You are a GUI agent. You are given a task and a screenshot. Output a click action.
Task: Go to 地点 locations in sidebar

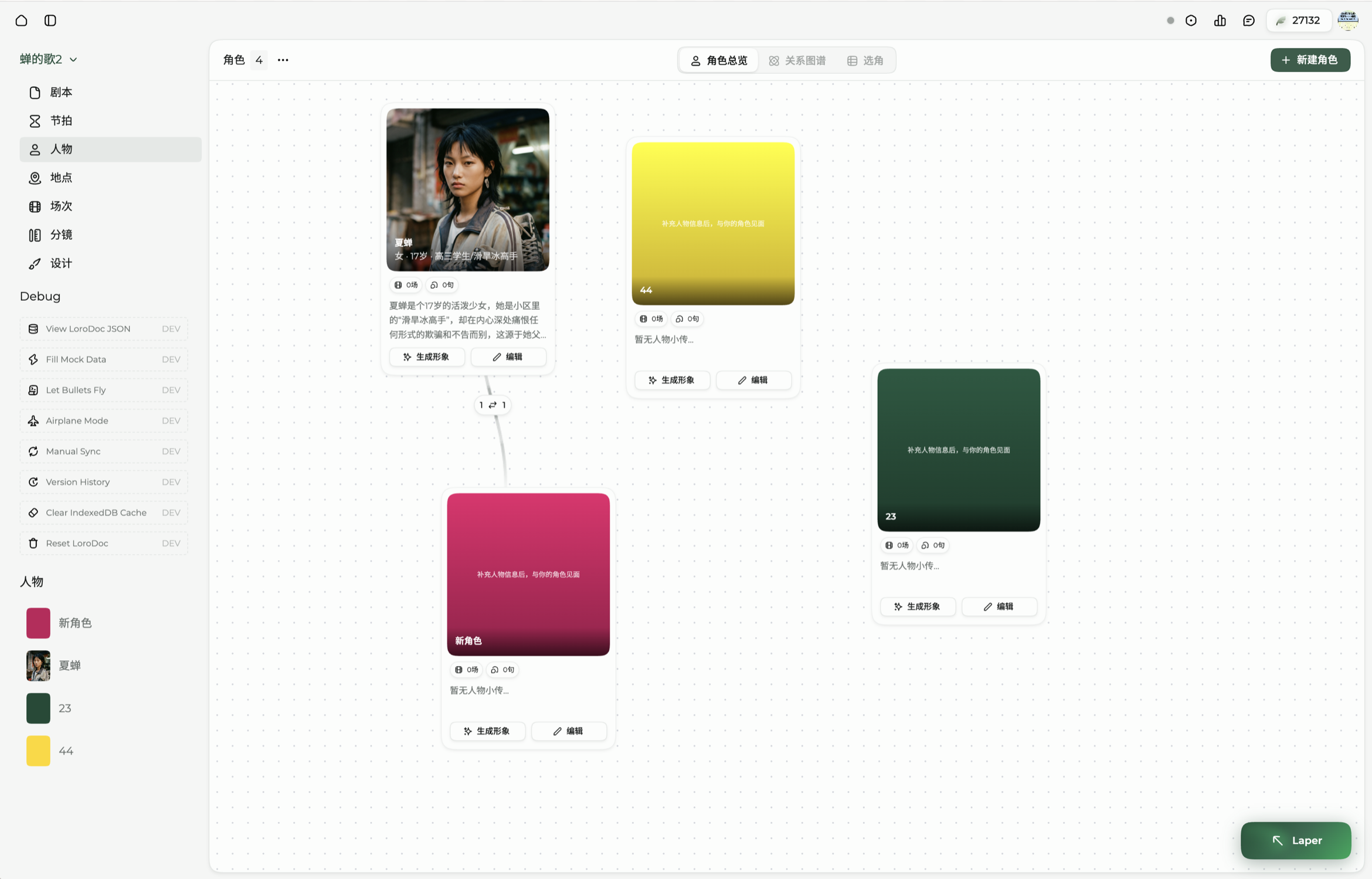(61, 178)
